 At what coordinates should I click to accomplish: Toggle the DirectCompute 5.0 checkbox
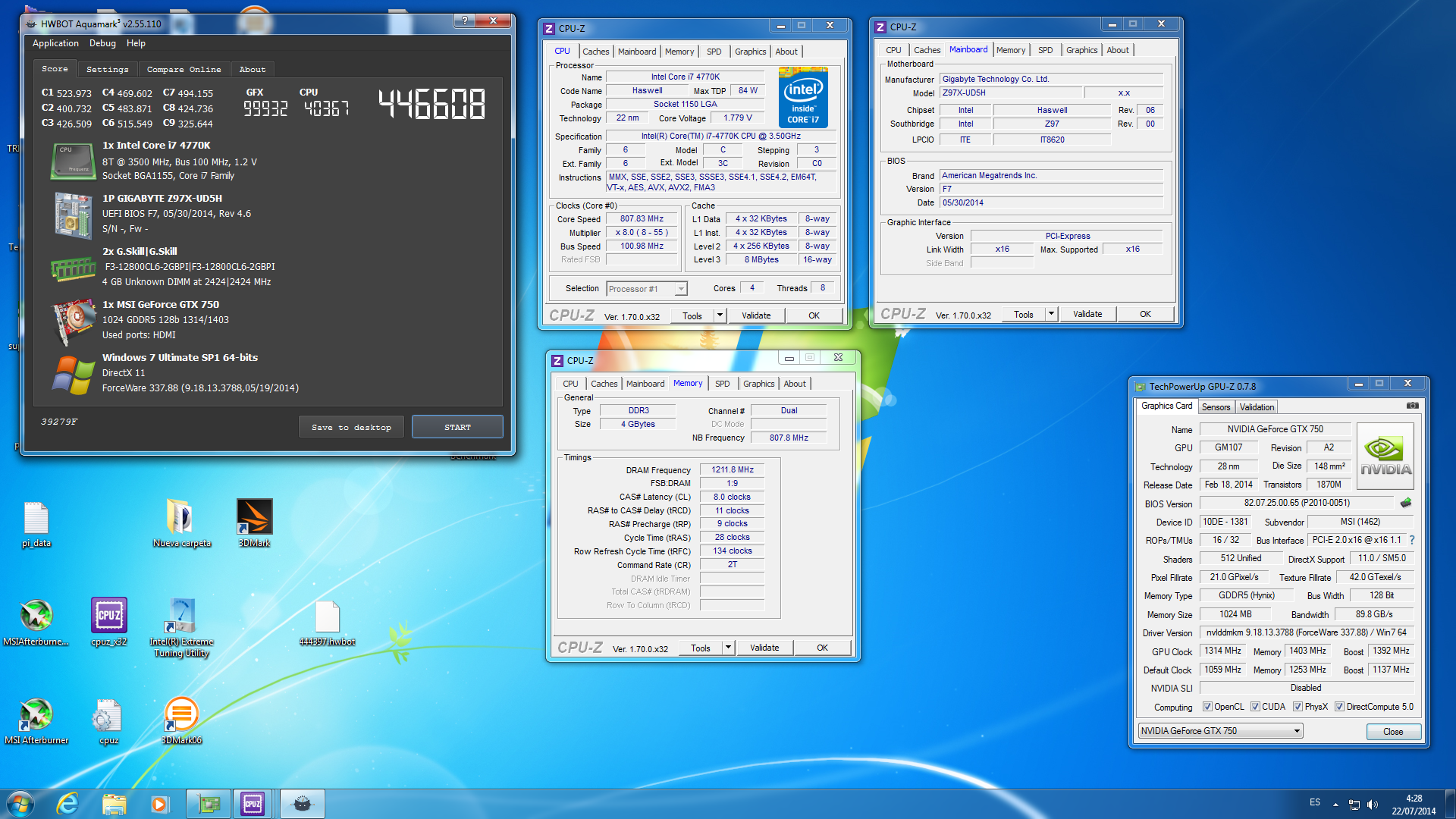[x=1339, y=707]
